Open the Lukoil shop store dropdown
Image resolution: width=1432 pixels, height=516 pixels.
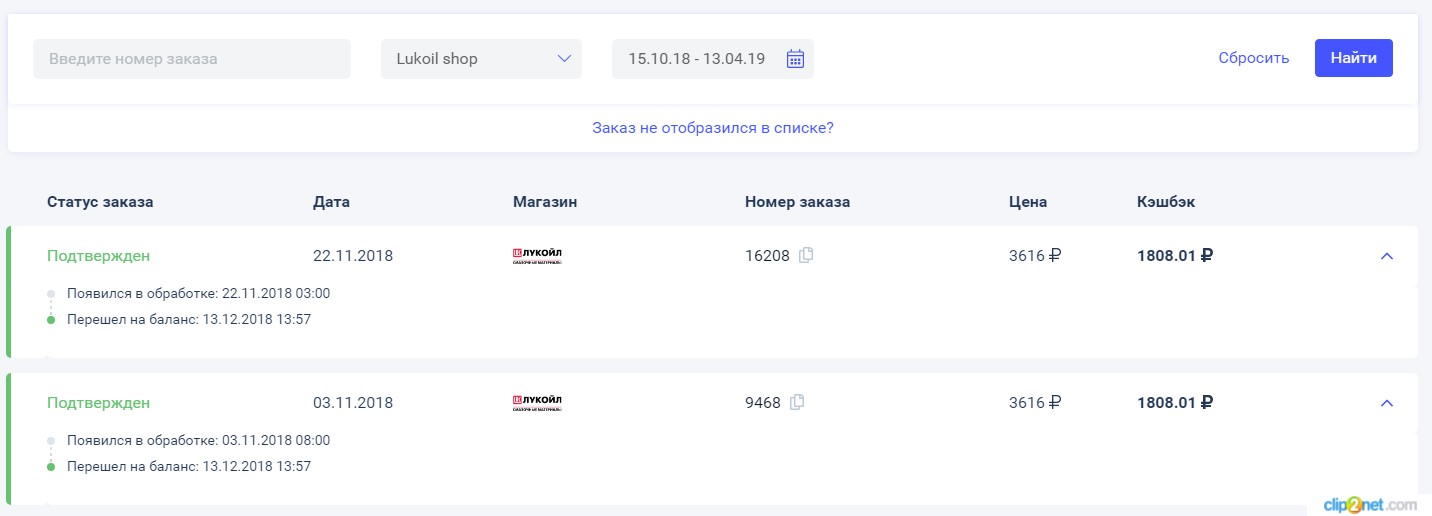click(481, 59)
